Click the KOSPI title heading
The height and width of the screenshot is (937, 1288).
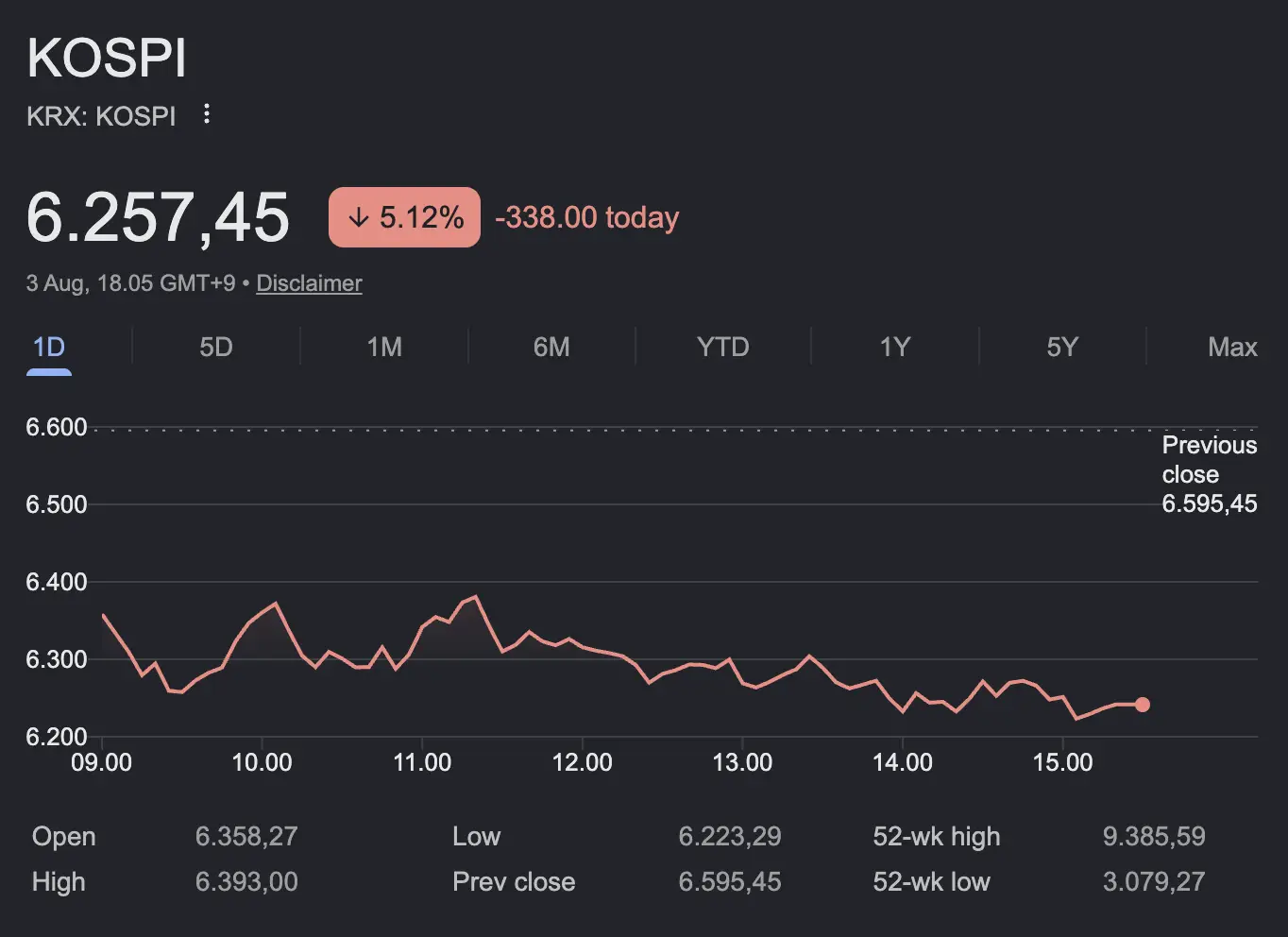[107, 59]
